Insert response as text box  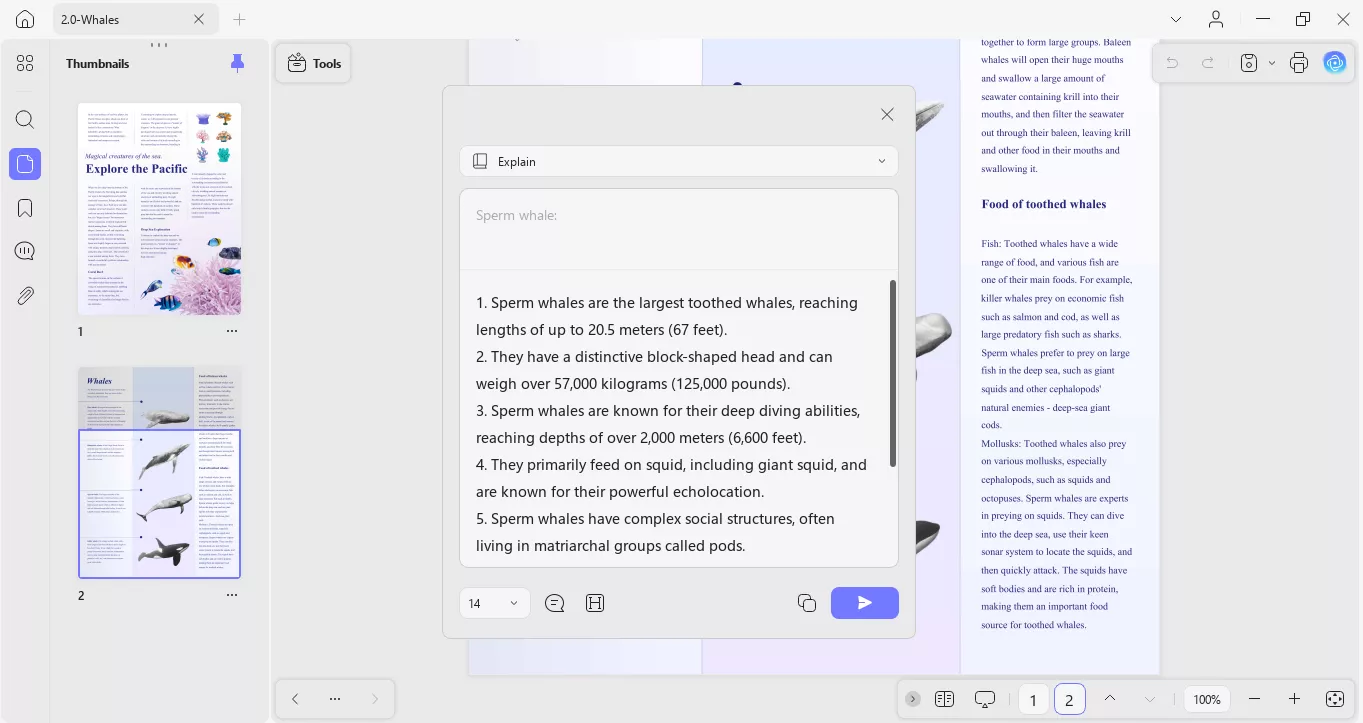pyautogui.click(x=595, y=603)
